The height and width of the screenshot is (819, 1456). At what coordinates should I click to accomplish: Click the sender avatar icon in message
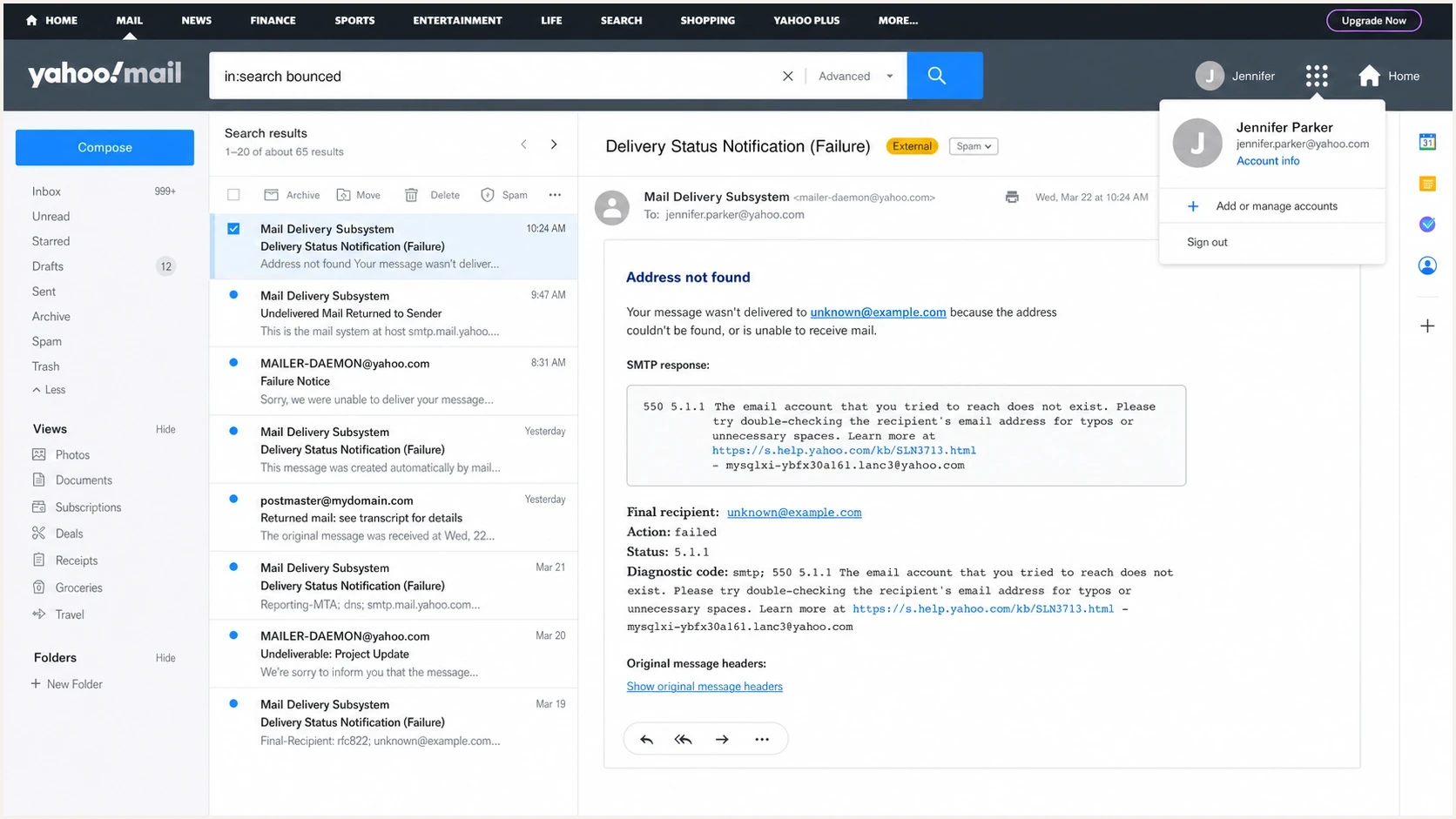[x=612, y=208]
